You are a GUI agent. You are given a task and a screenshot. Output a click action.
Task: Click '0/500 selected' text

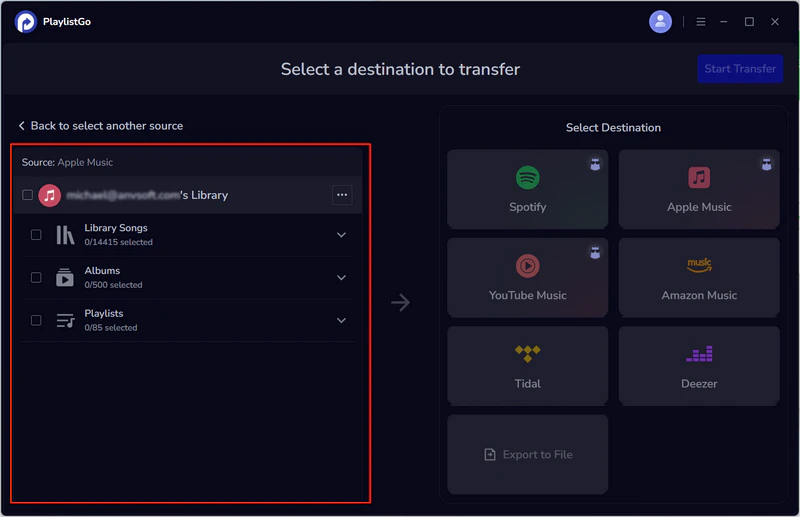113,285
